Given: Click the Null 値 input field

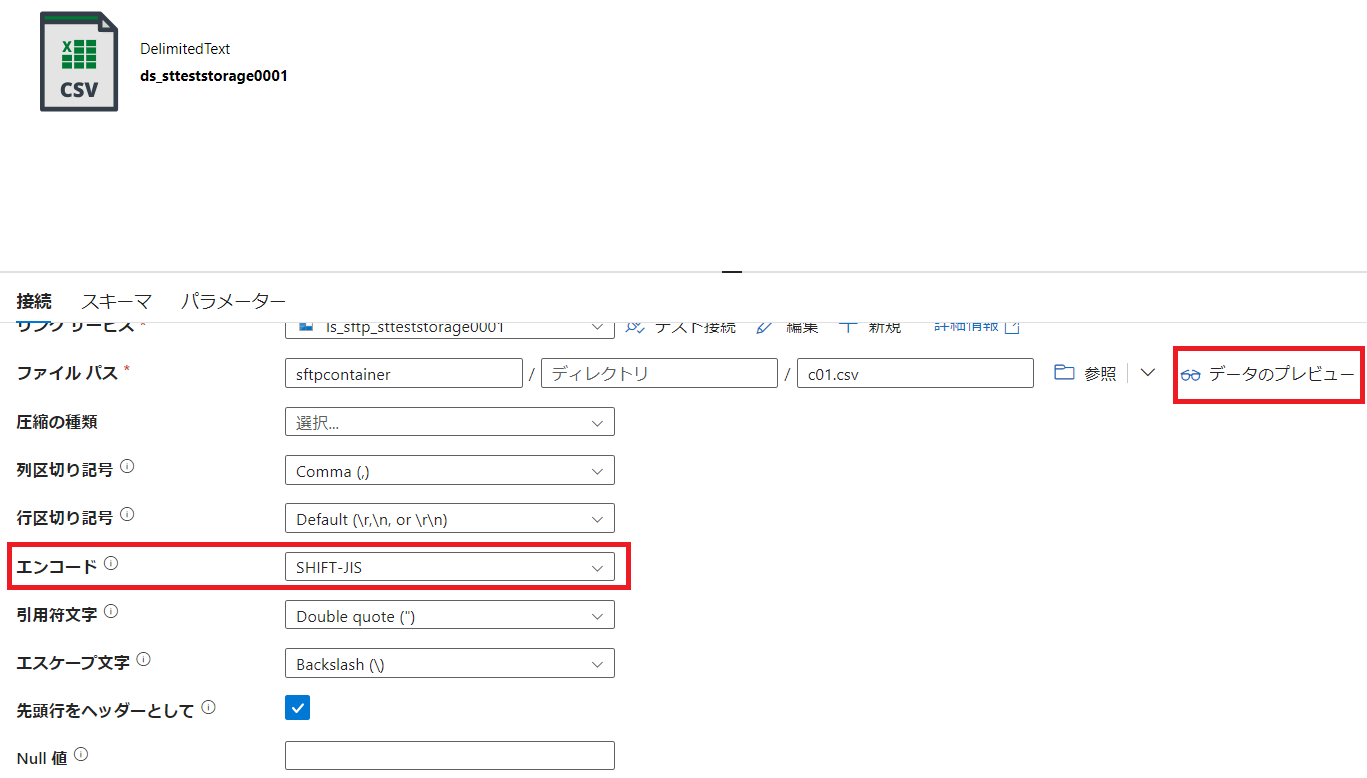Looking at the screenshot, I should [450, 756].
